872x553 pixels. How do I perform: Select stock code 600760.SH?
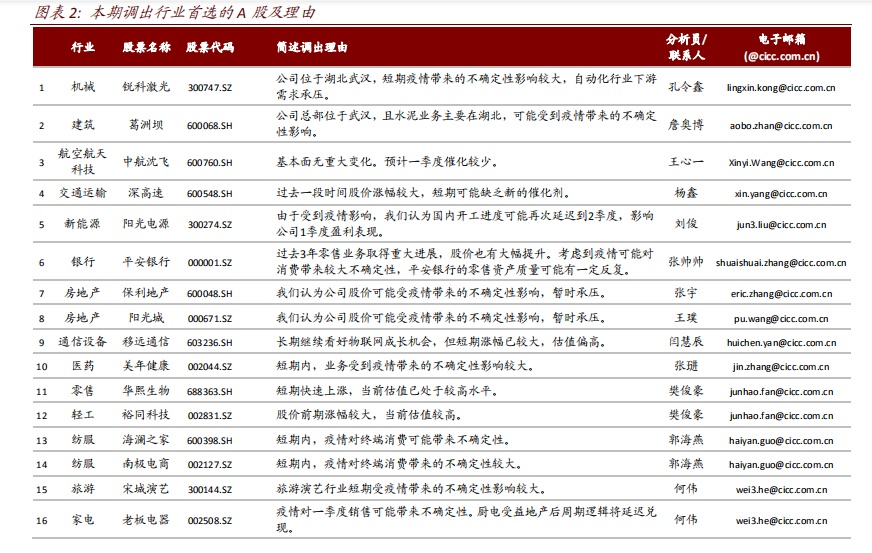[210, 163]
